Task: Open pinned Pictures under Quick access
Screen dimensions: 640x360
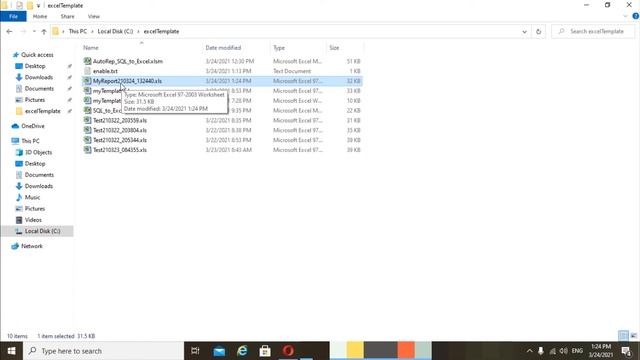Action: 35,100
